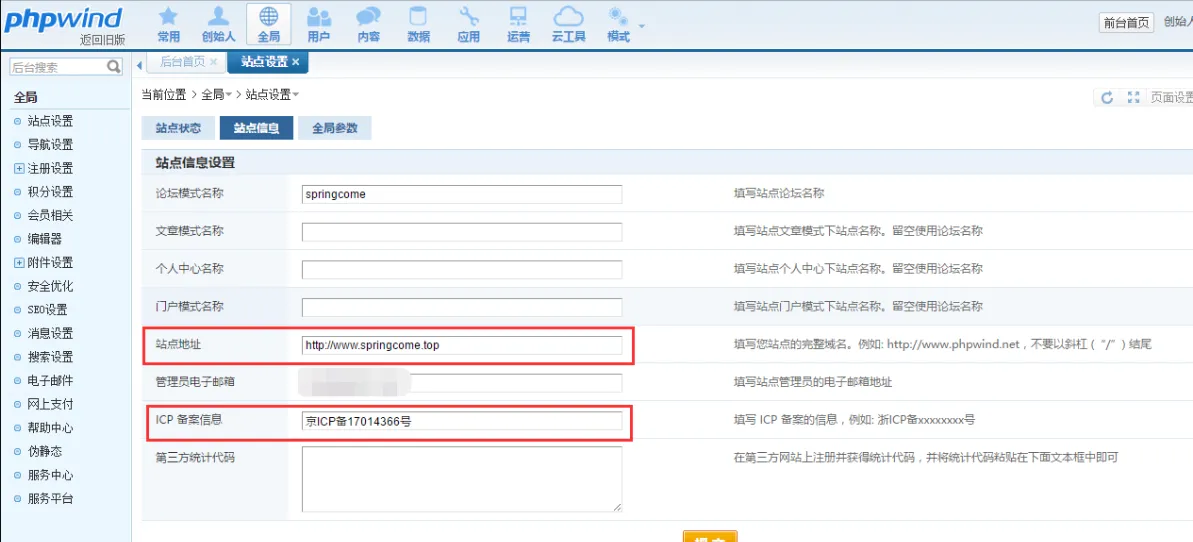The image size is (1193, 542).
Task: Open the 全局 breadcrumb dropdown
Action: coord(228,95)
